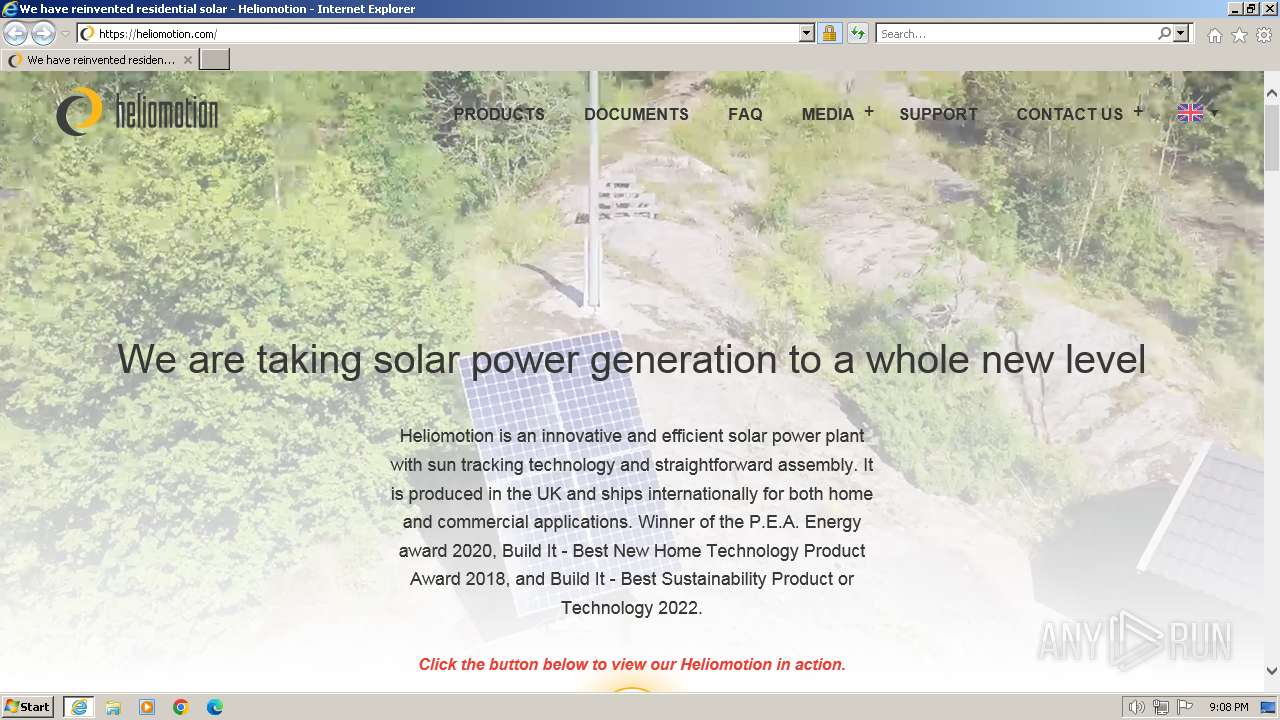Launch Edge from the taskbar
The height and width of the screenshot is (720, 1280).
click(215, 707)
